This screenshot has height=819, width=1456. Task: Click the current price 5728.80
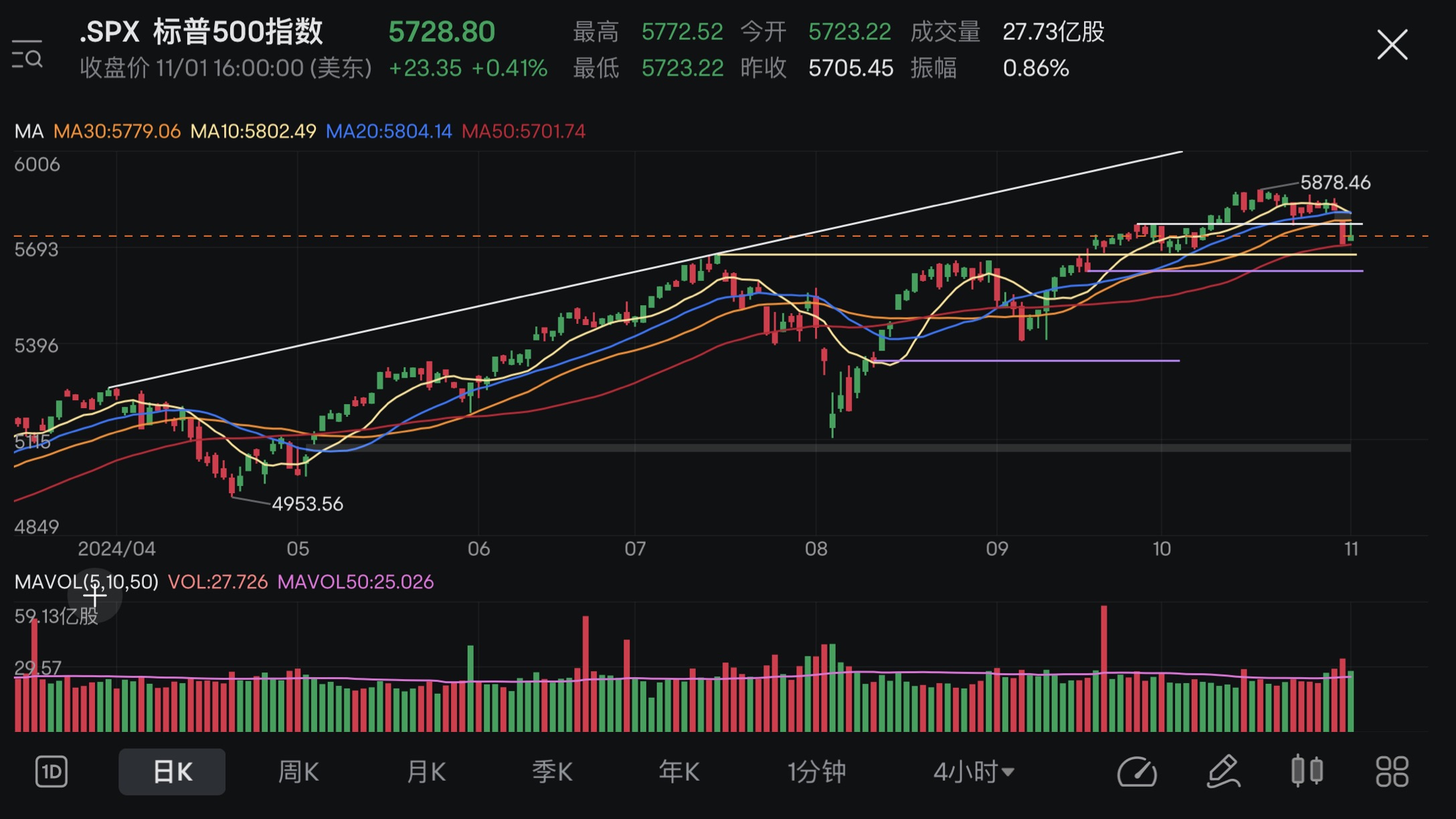click(442, 31)
